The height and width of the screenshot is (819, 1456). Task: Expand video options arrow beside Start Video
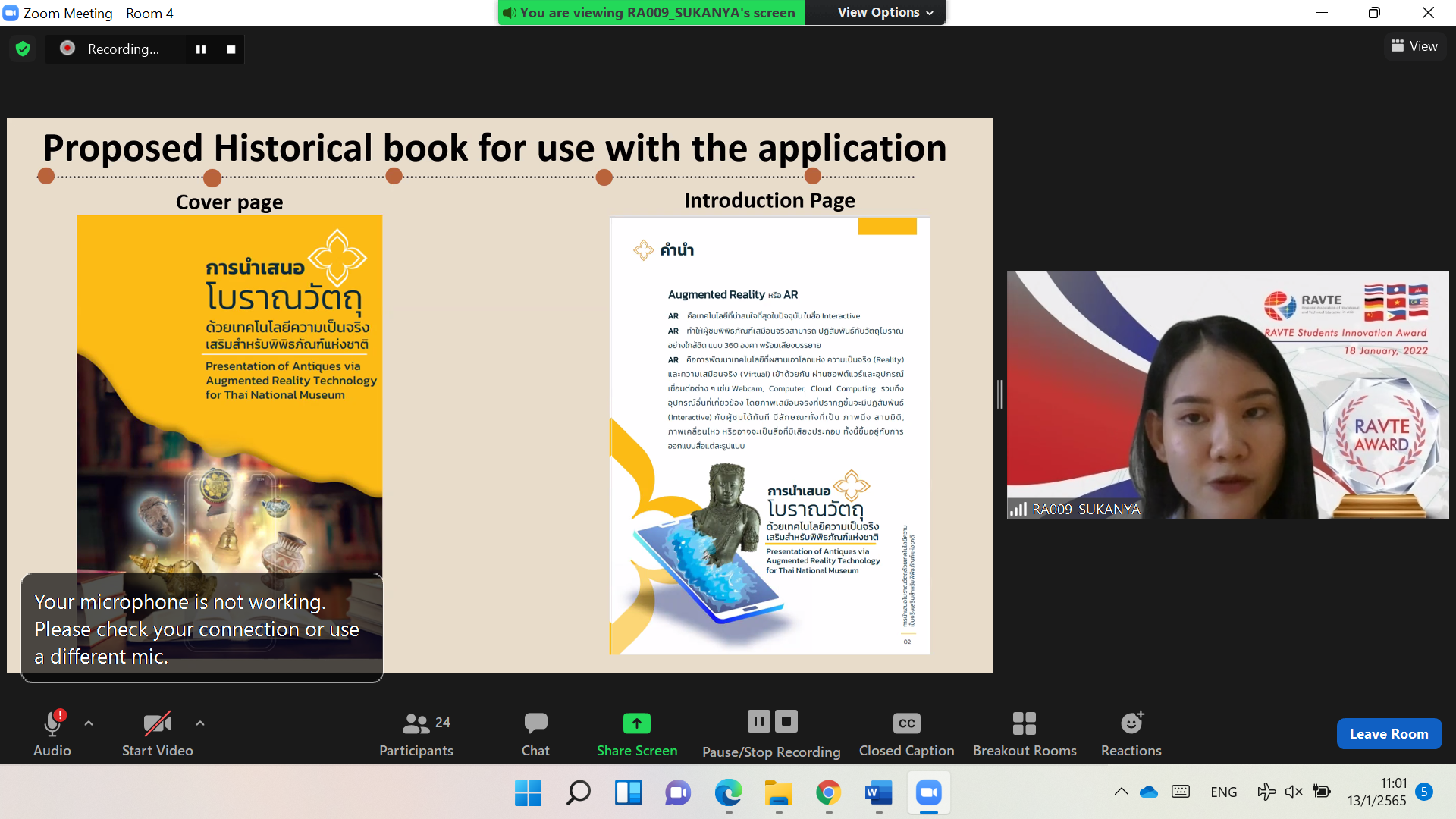(x=200, y=723)
